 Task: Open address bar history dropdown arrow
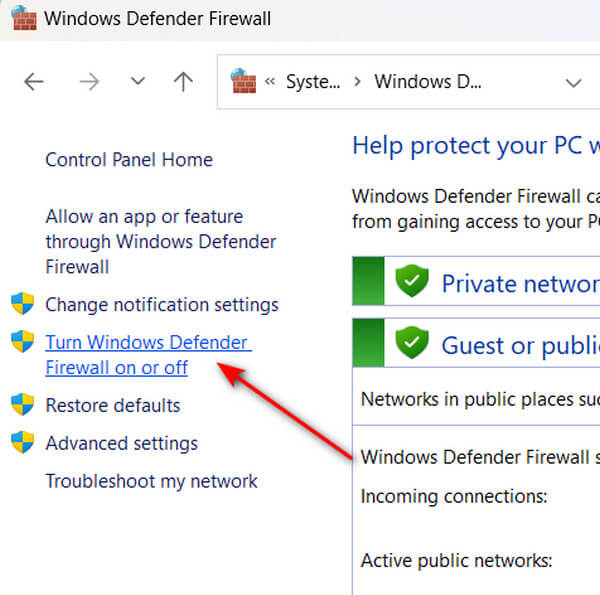tap(574, 83)
